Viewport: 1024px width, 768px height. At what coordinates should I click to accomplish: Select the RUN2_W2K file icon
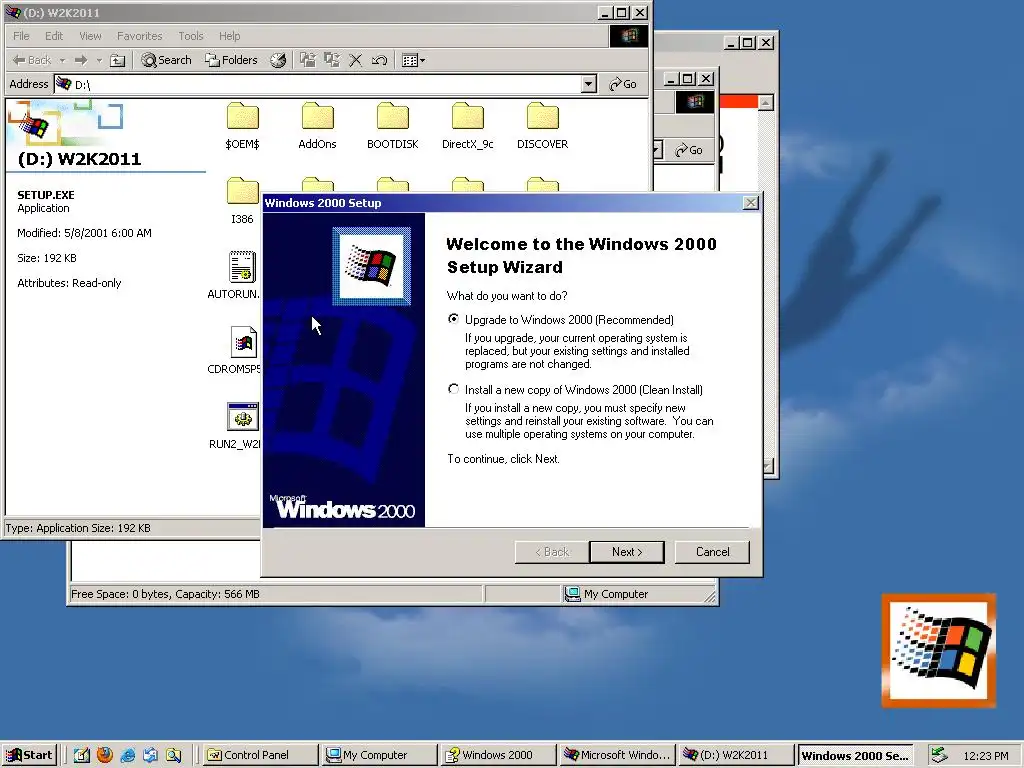(243, 417)
